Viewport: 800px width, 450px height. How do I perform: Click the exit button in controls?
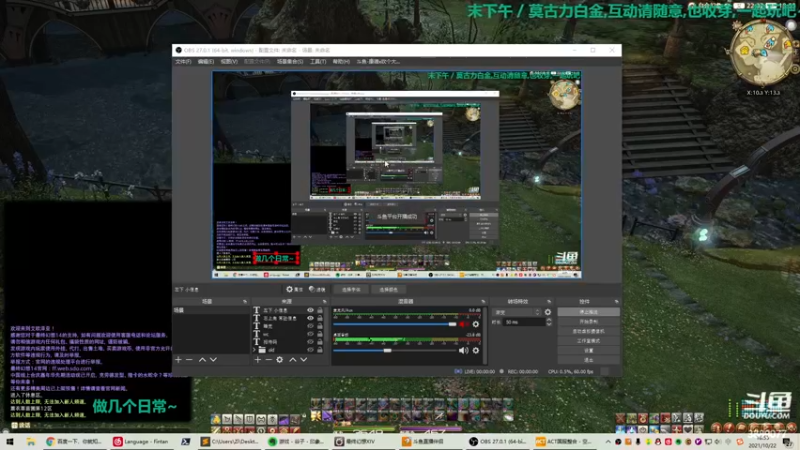click(588, 360)
